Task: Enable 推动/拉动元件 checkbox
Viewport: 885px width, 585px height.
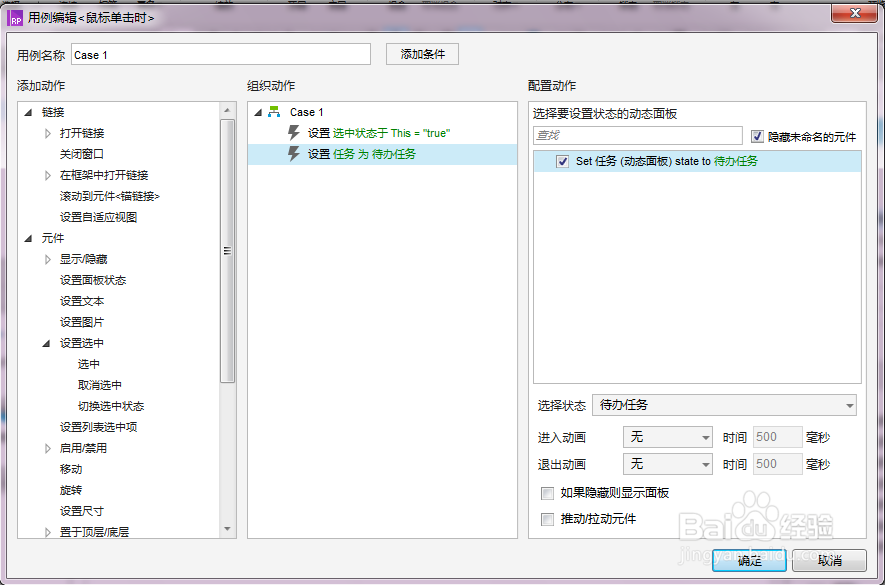Action: click(547, 519)
